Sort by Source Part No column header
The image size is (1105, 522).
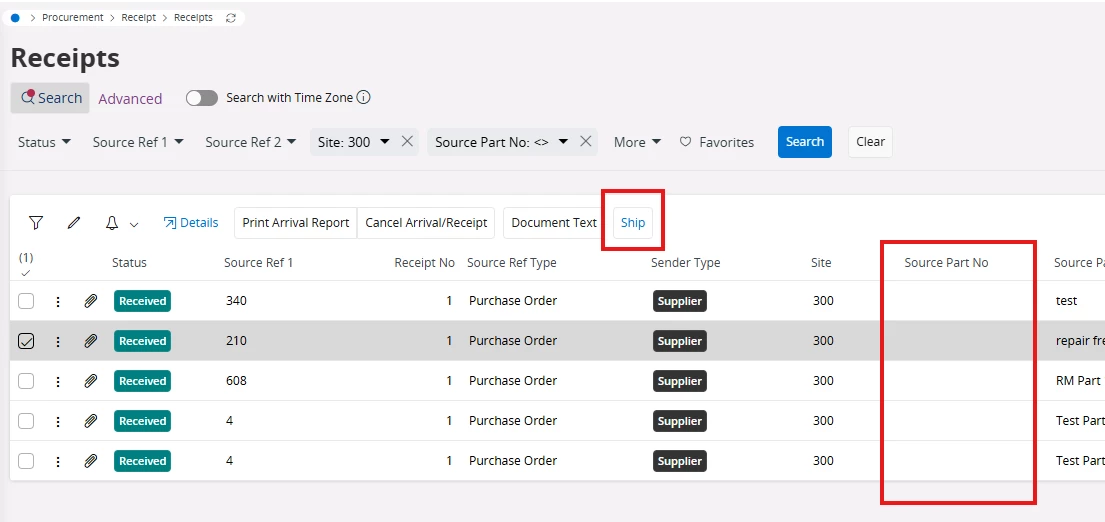click(946, 263)
